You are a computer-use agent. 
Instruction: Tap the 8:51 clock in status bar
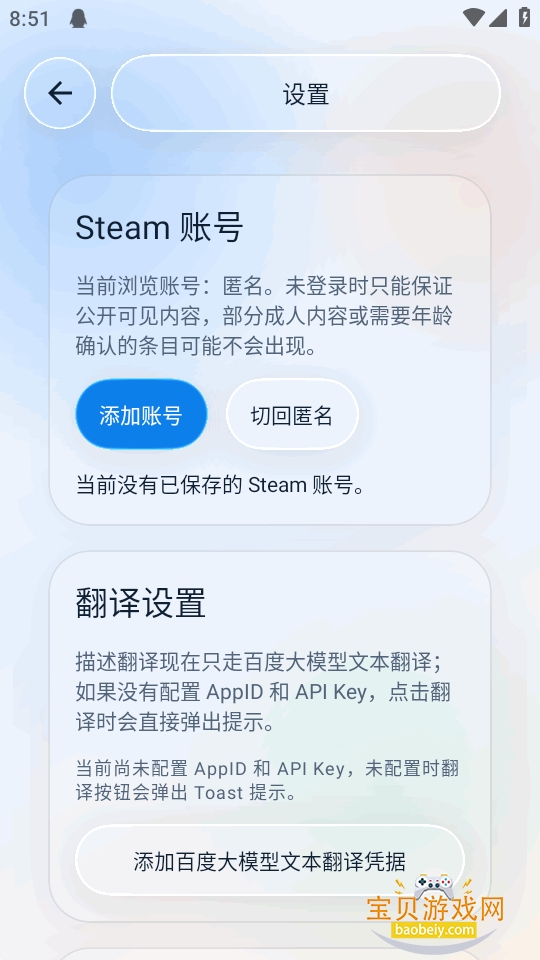coord(29,19)
